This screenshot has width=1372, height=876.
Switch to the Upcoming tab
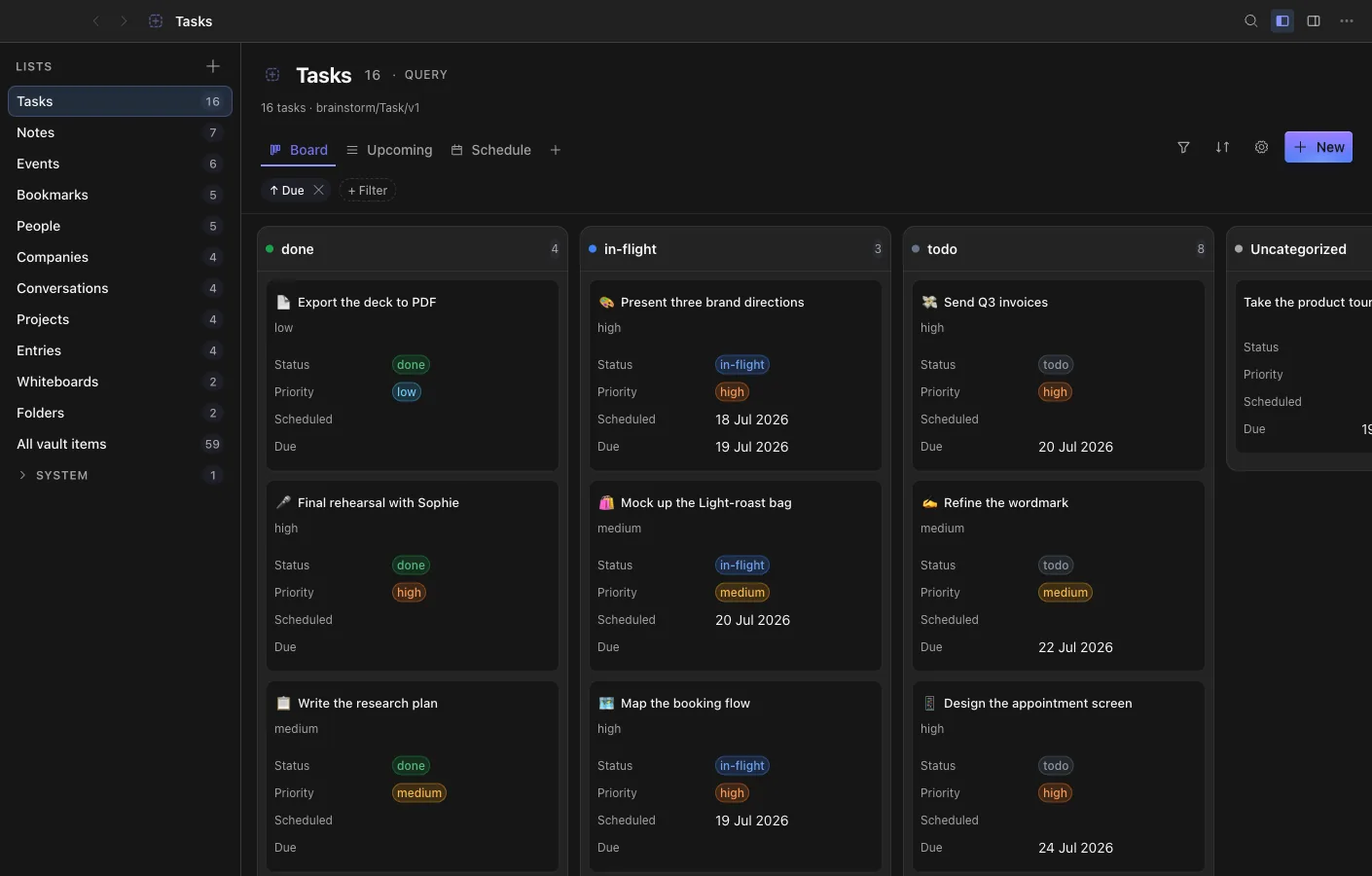point(389,150)
